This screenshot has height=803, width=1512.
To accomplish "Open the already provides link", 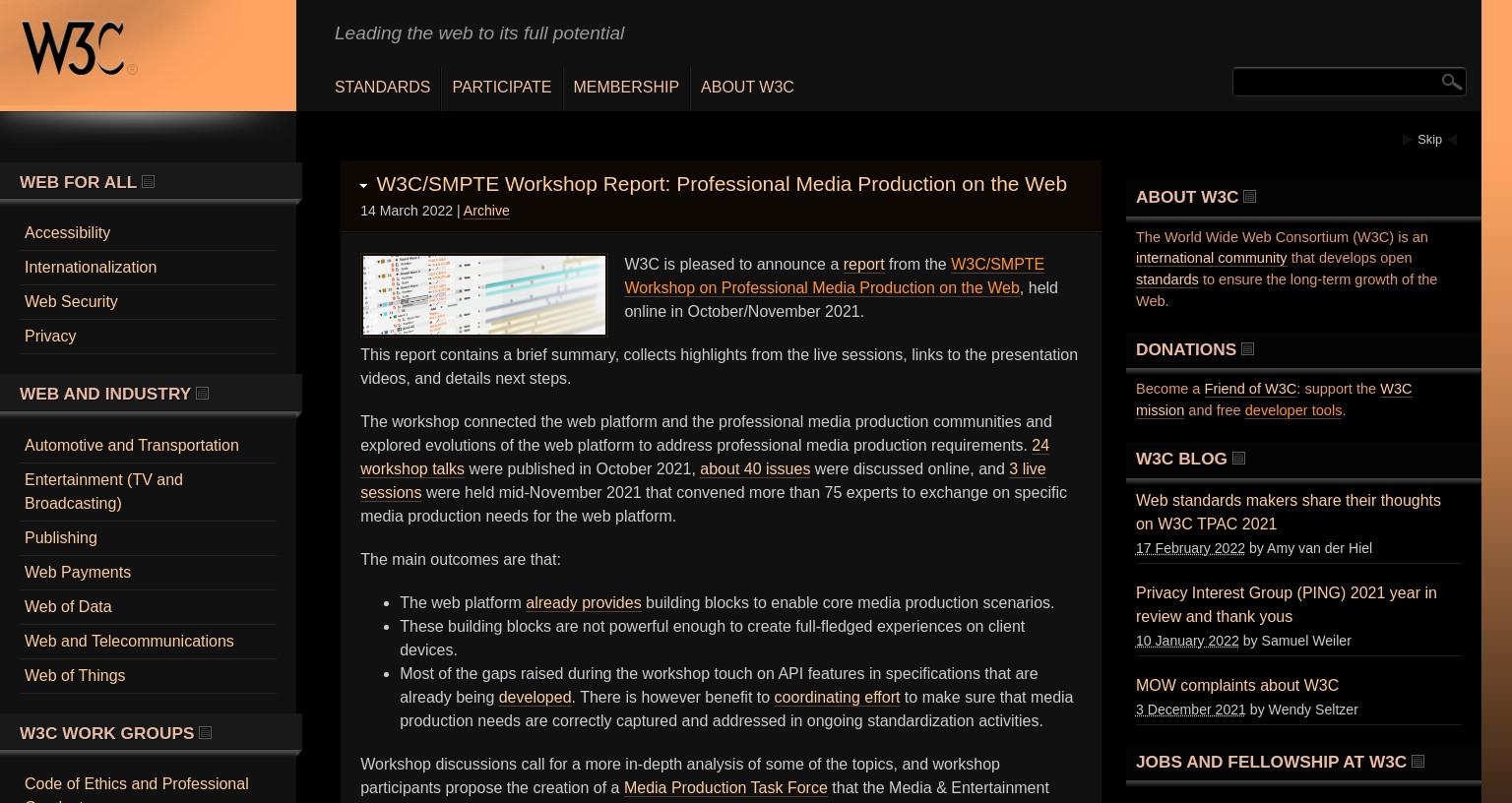I will (584, 603).
